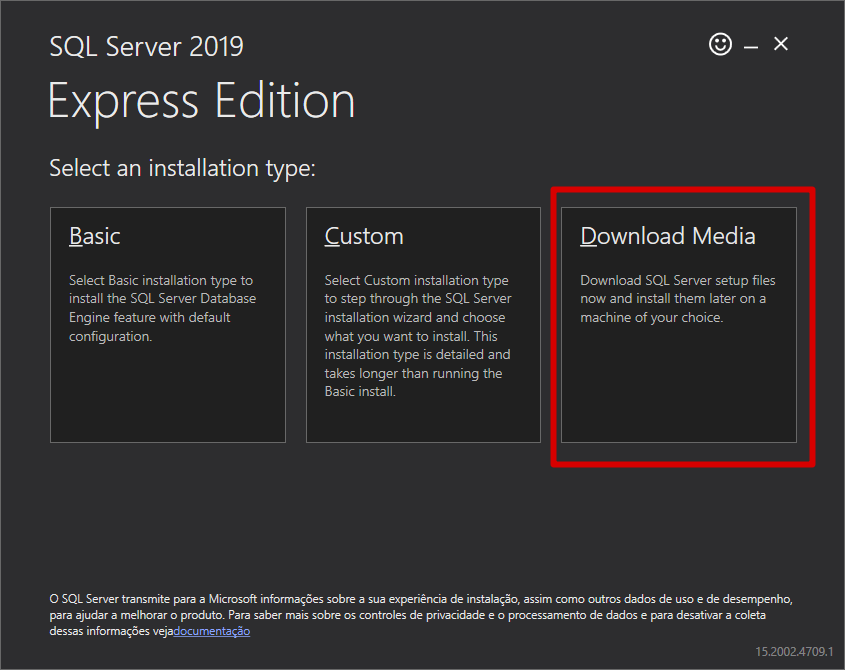
Task: Open the smiley face feedback icon
Action: (x=720, y=44)
